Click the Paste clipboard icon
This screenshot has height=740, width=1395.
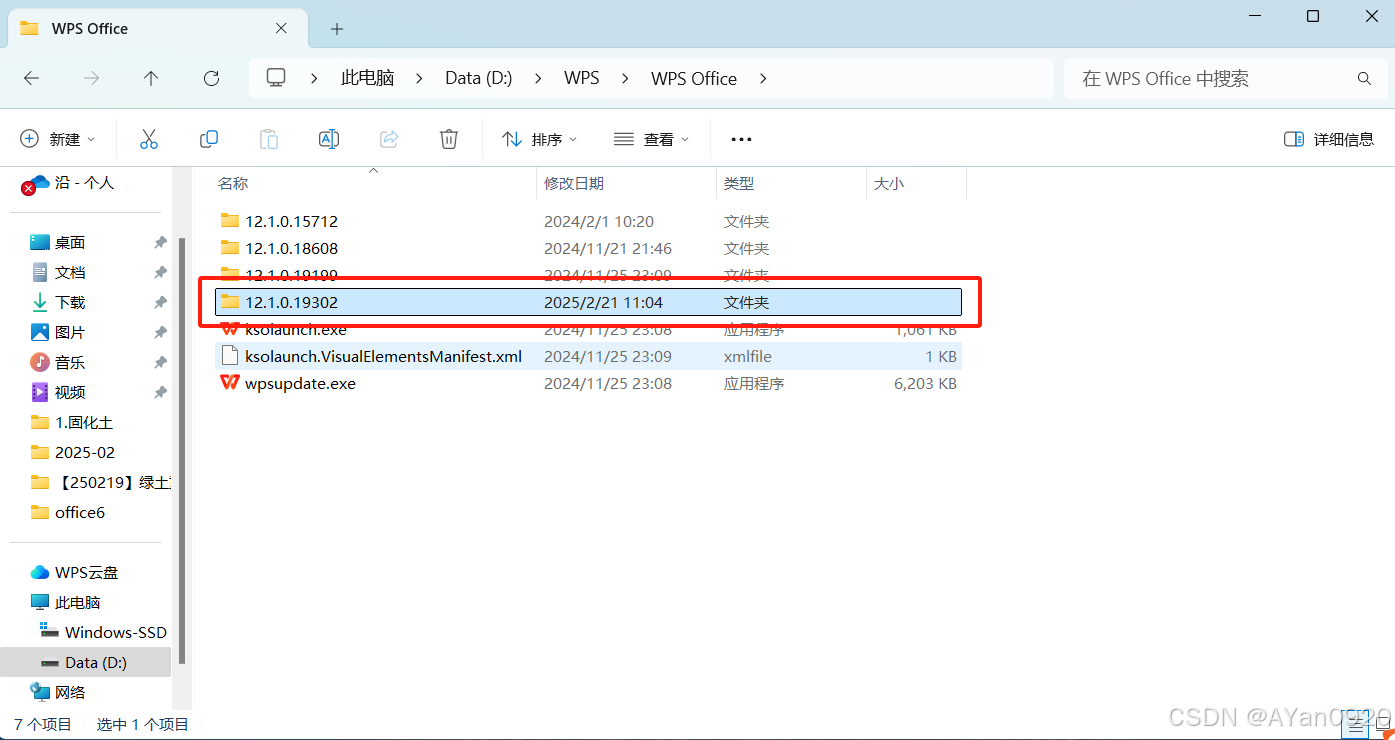(x=269, y=139)
